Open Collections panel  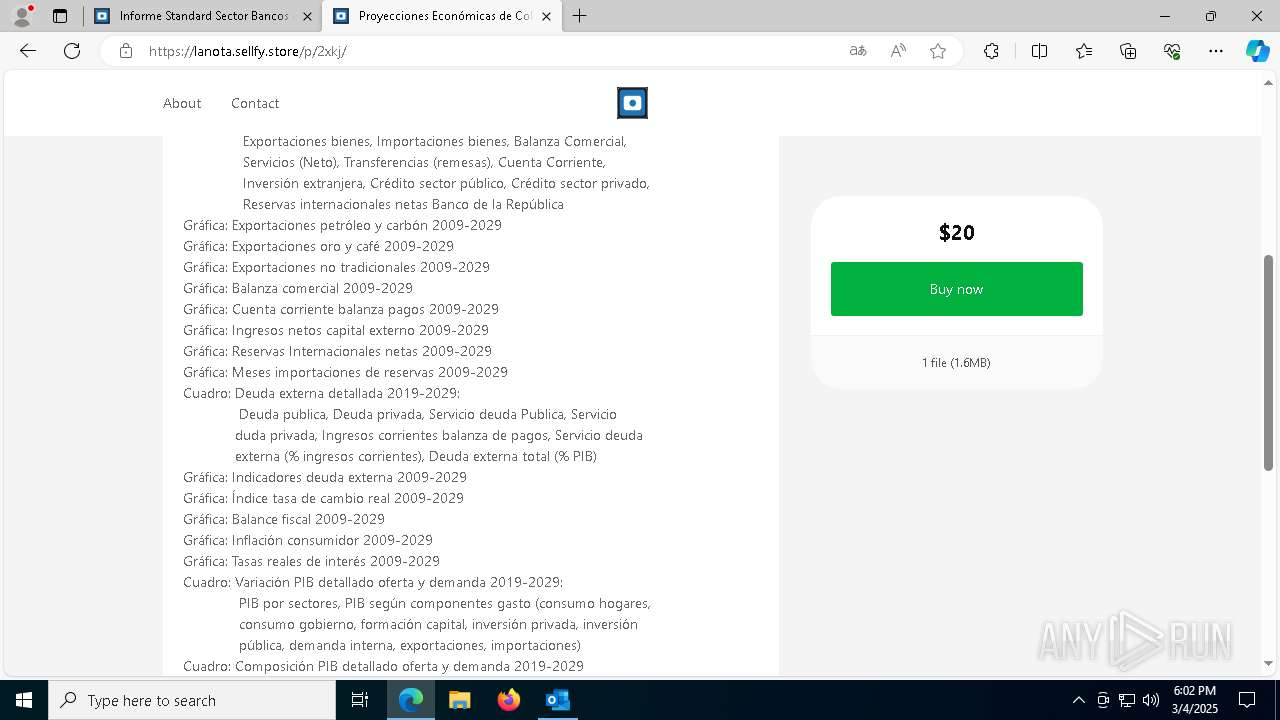pos(1128,51)
